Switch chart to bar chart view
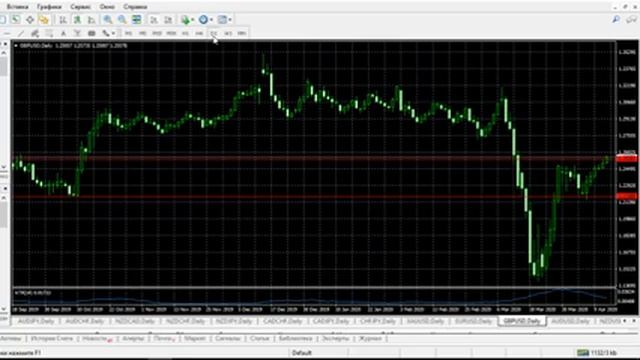Image resolution: width=640 pixels, height=360 pixels. click(x=63, y=20)
